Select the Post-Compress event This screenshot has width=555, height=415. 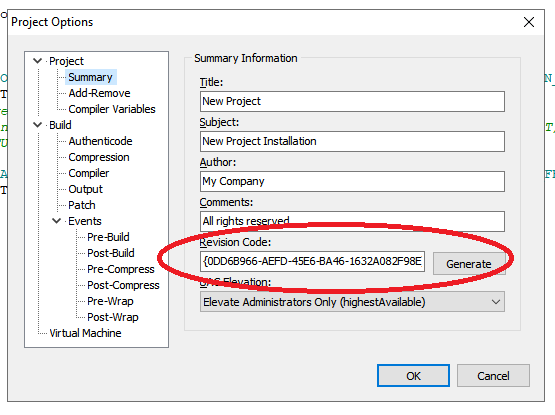coord(123,285)
